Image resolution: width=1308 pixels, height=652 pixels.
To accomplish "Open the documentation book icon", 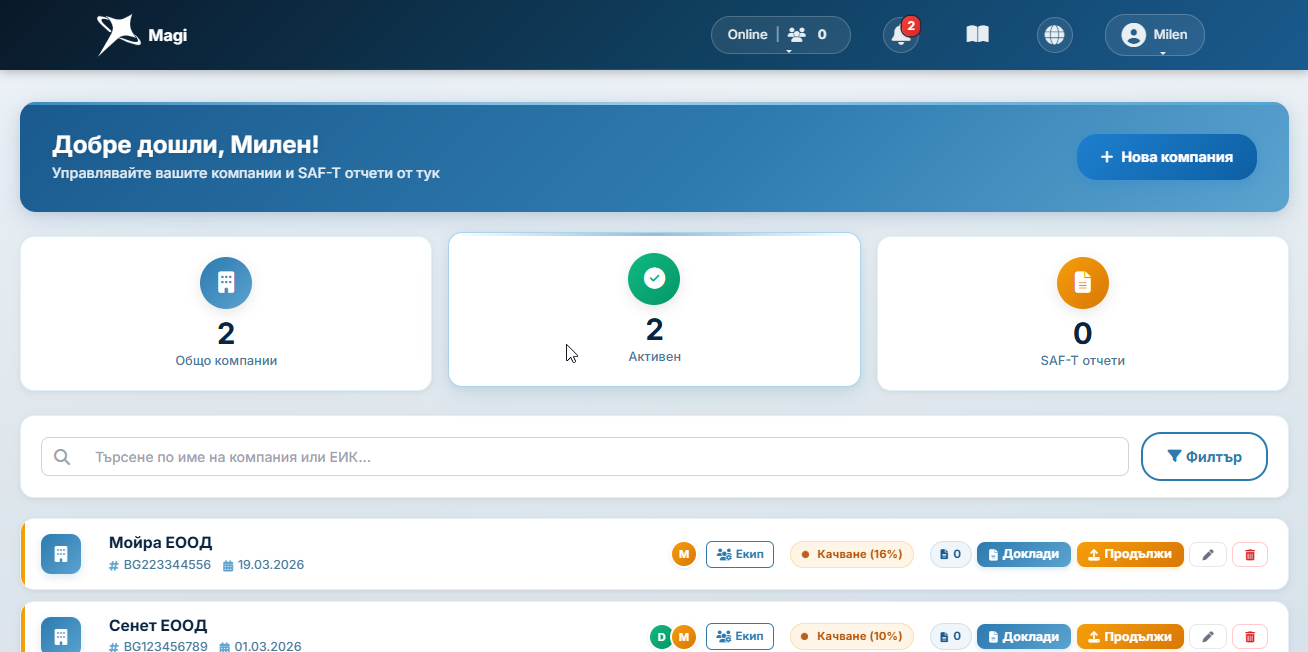I will pos(977,35).
